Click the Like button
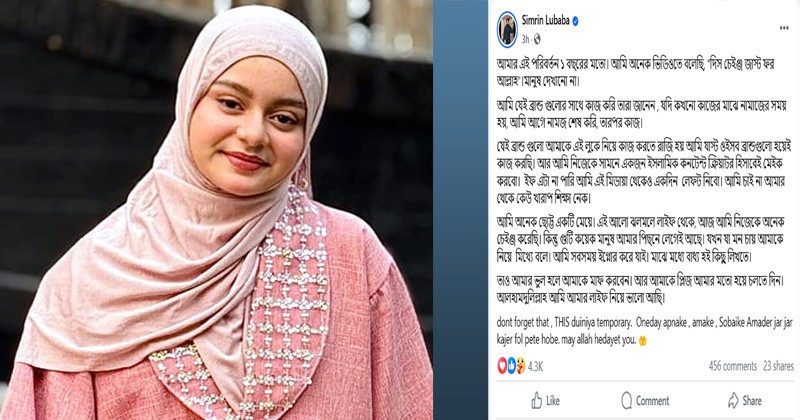This screenshot has width=800, height=420. tap(545, 401)
